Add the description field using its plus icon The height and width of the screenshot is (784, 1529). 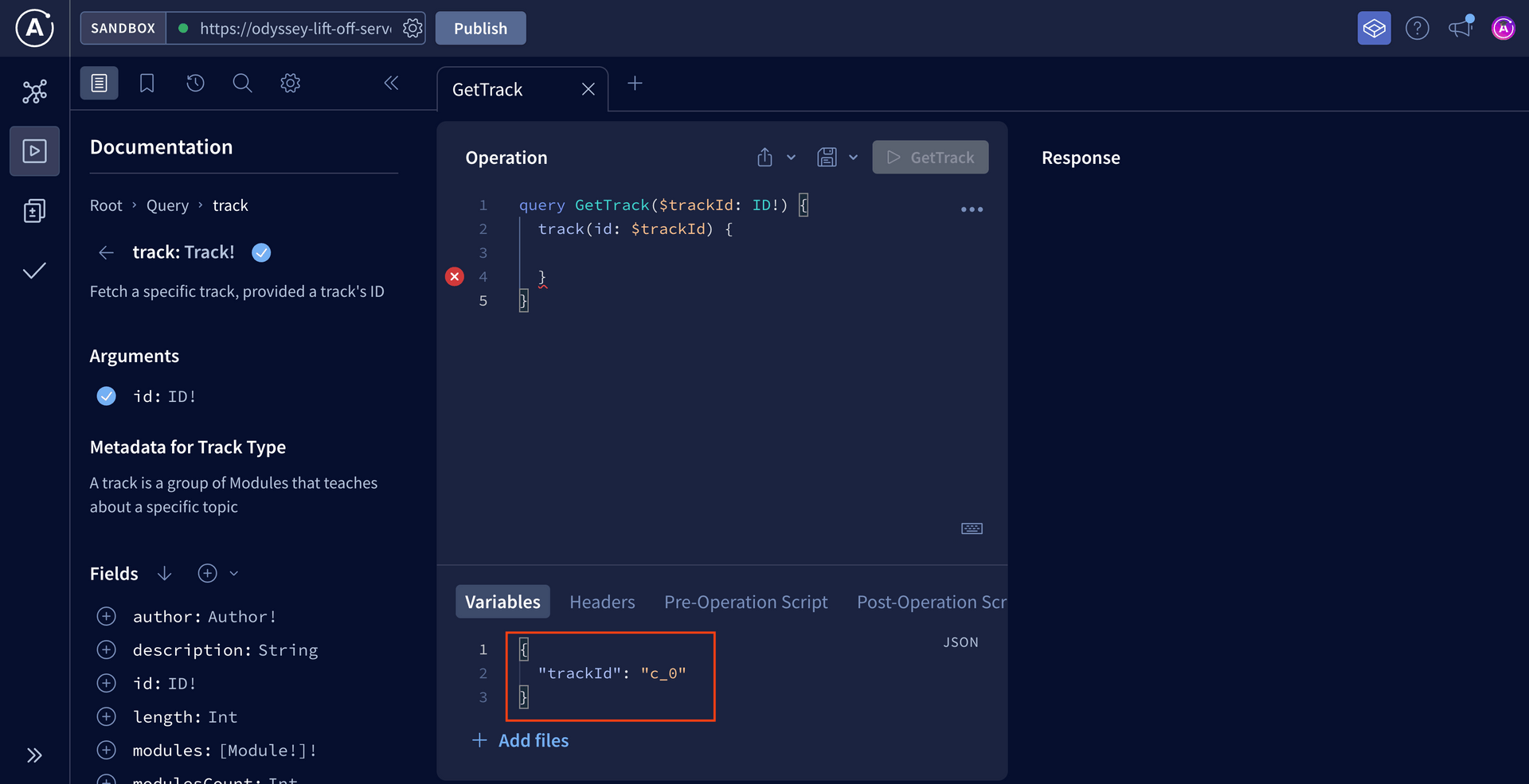106,649
